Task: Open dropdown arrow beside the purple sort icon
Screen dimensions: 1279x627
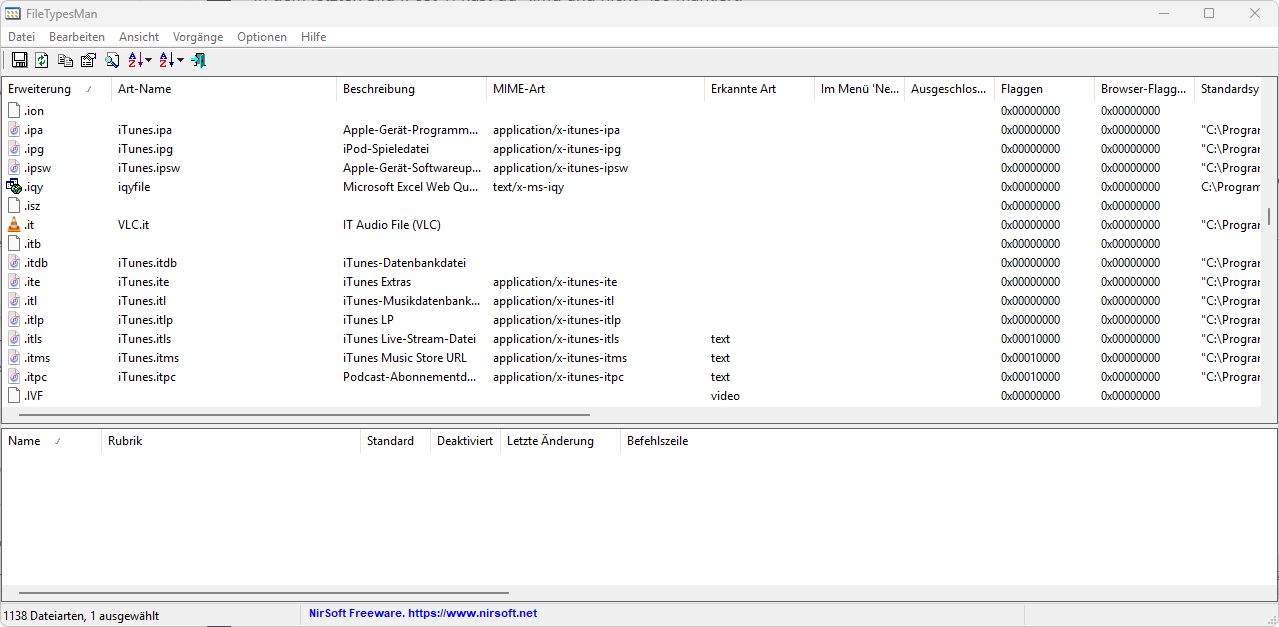Action: coord(149,60)
